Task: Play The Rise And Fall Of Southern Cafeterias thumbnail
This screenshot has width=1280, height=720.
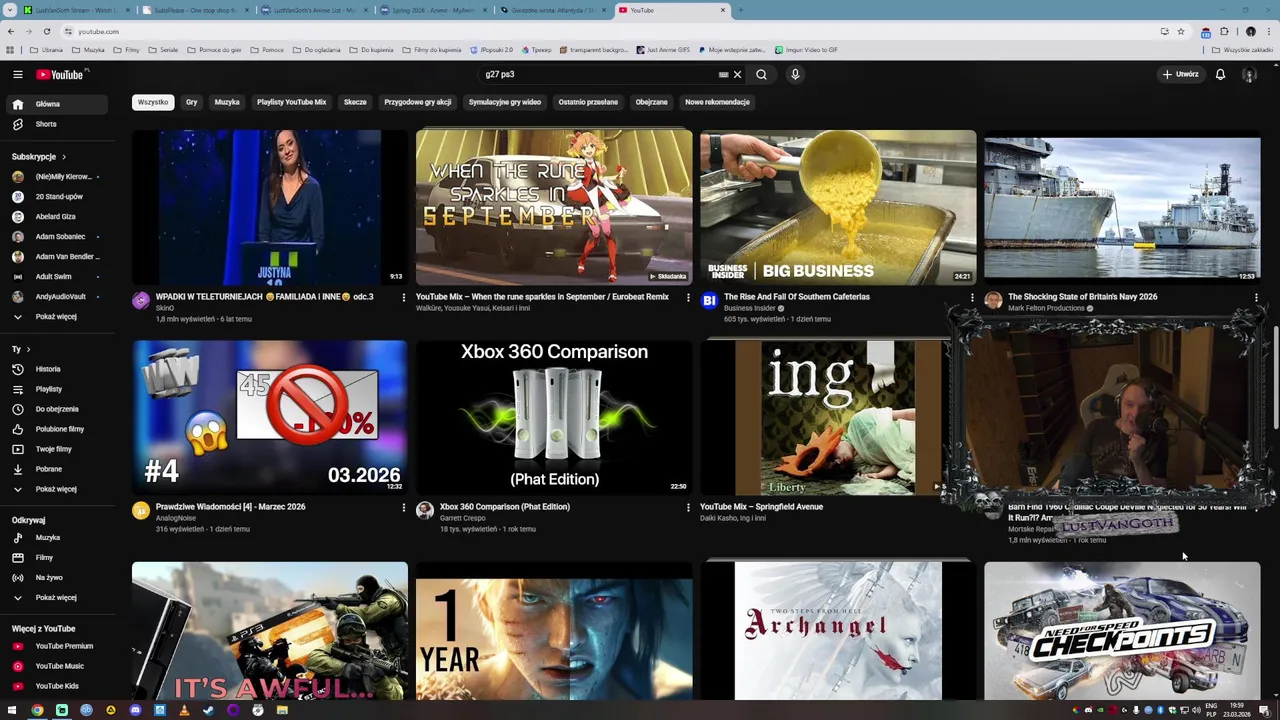Action: (x=838, y=207)
